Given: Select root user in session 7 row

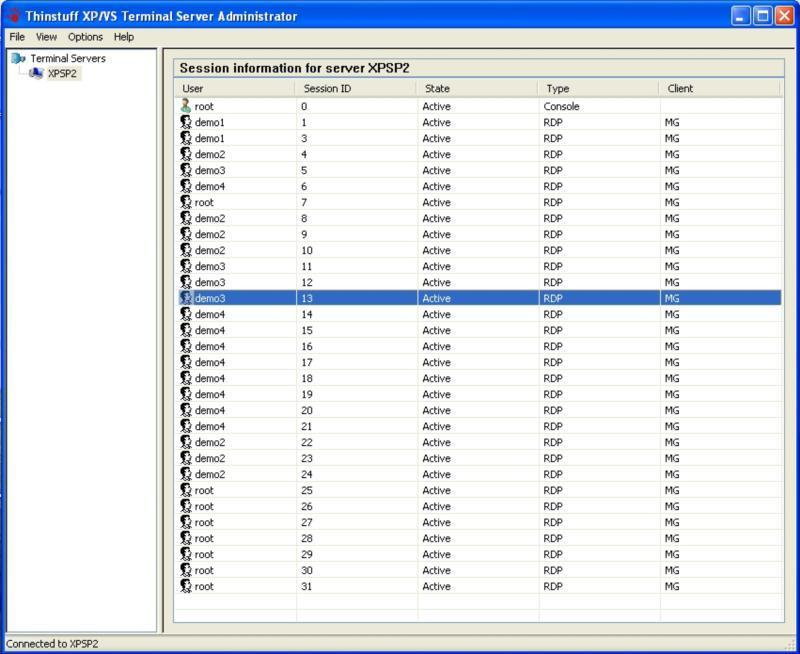Looking at the screenshot, I should tap(204, 202).
